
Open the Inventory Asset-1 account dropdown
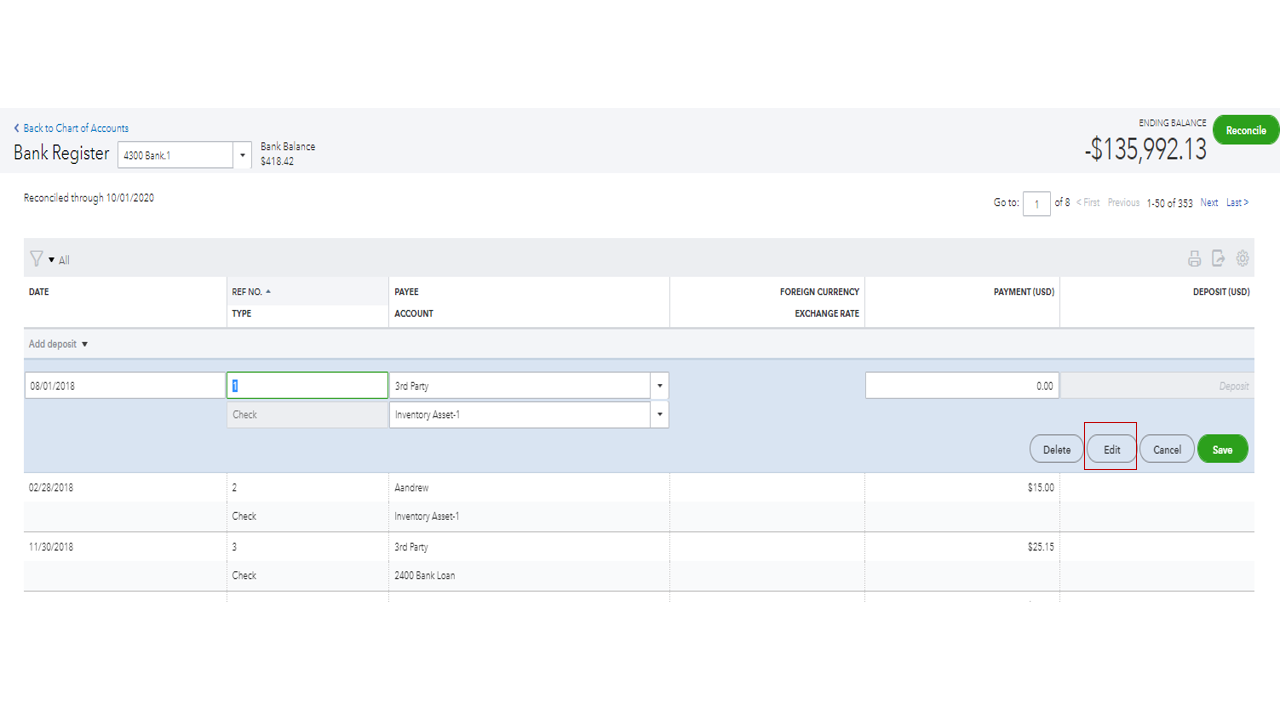[659, 414]
